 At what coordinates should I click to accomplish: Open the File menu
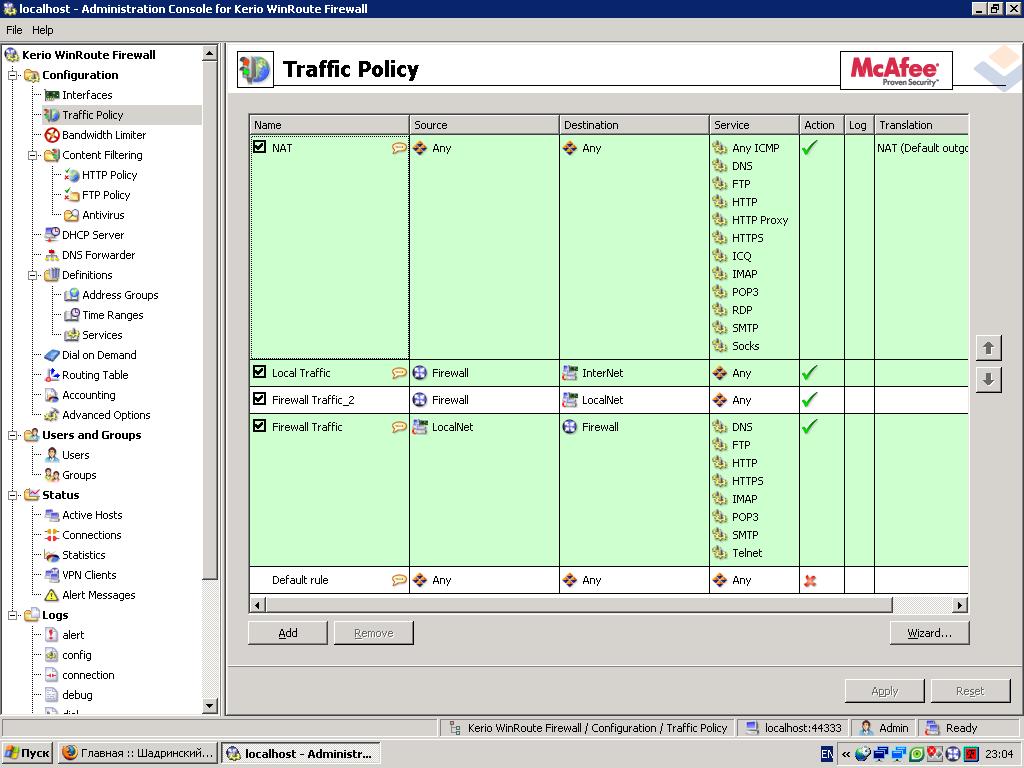tap(14, 30)
